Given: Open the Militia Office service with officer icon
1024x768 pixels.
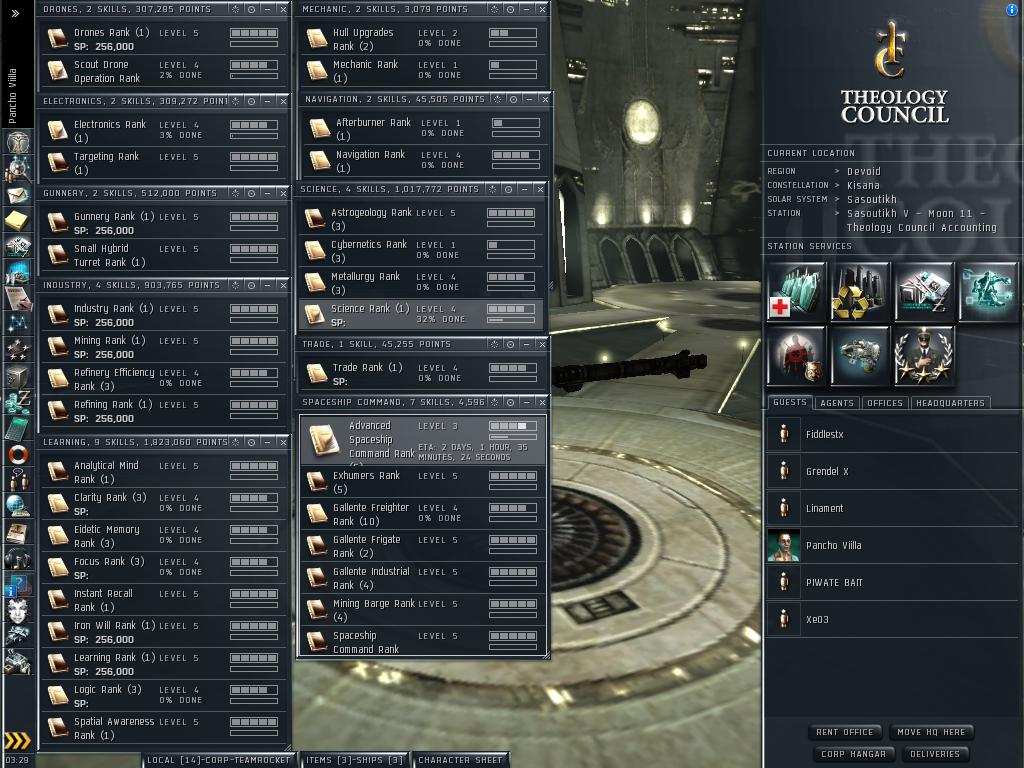Looking at the screenshot, I should coord(923,356).
